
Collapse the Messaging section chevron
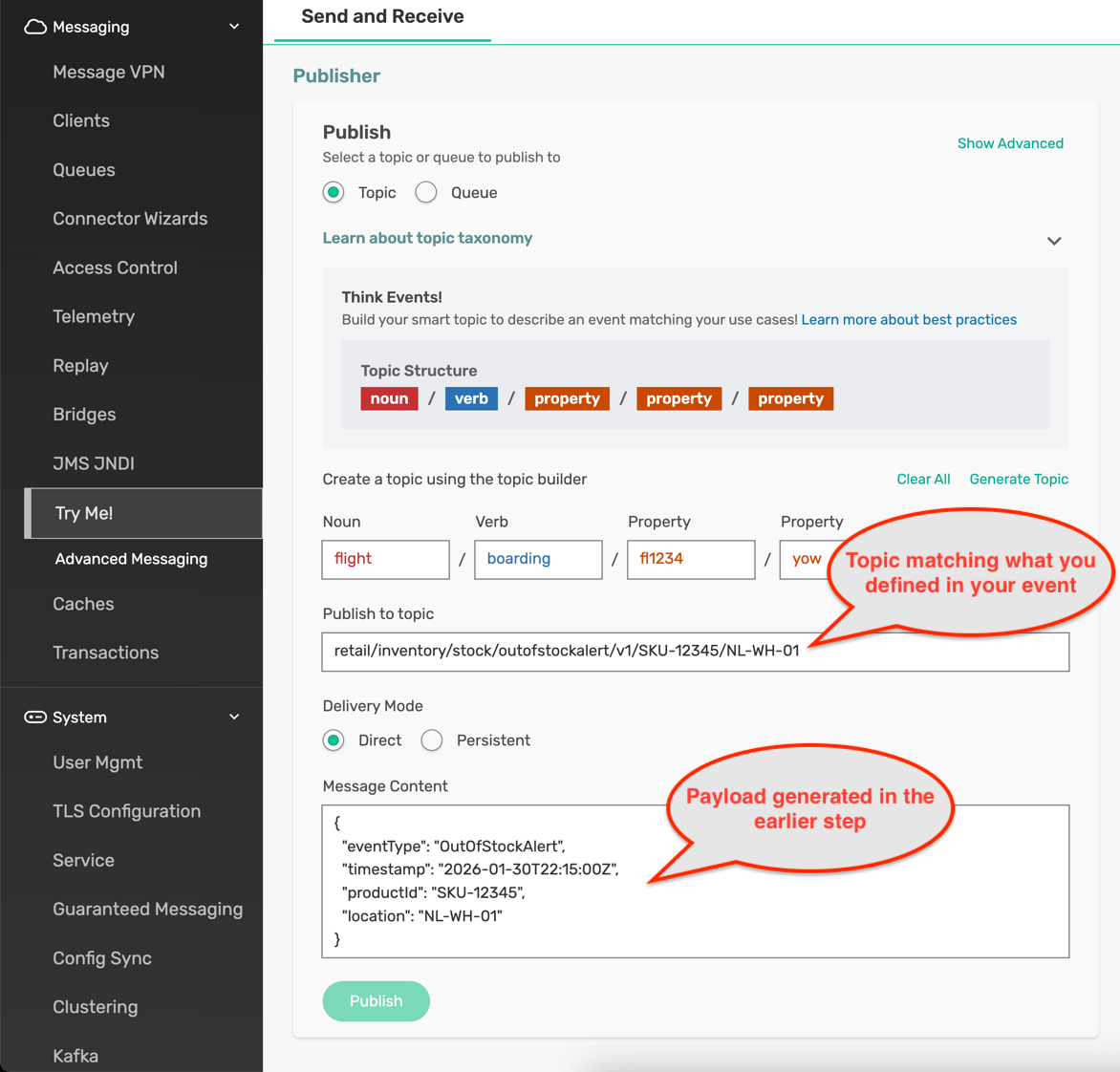tap(234, 27)
